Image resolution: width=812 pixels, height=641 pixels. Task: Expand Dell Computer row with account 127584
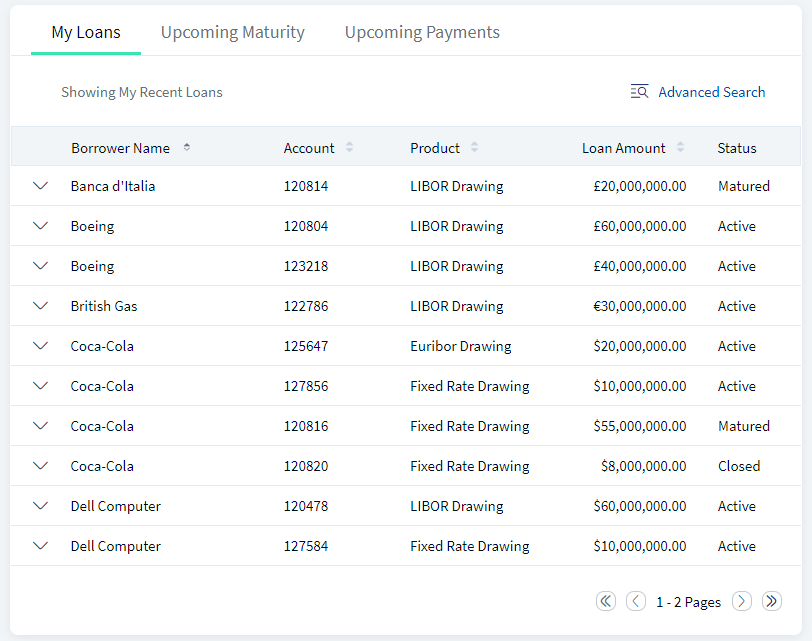[x=40, y=545]
